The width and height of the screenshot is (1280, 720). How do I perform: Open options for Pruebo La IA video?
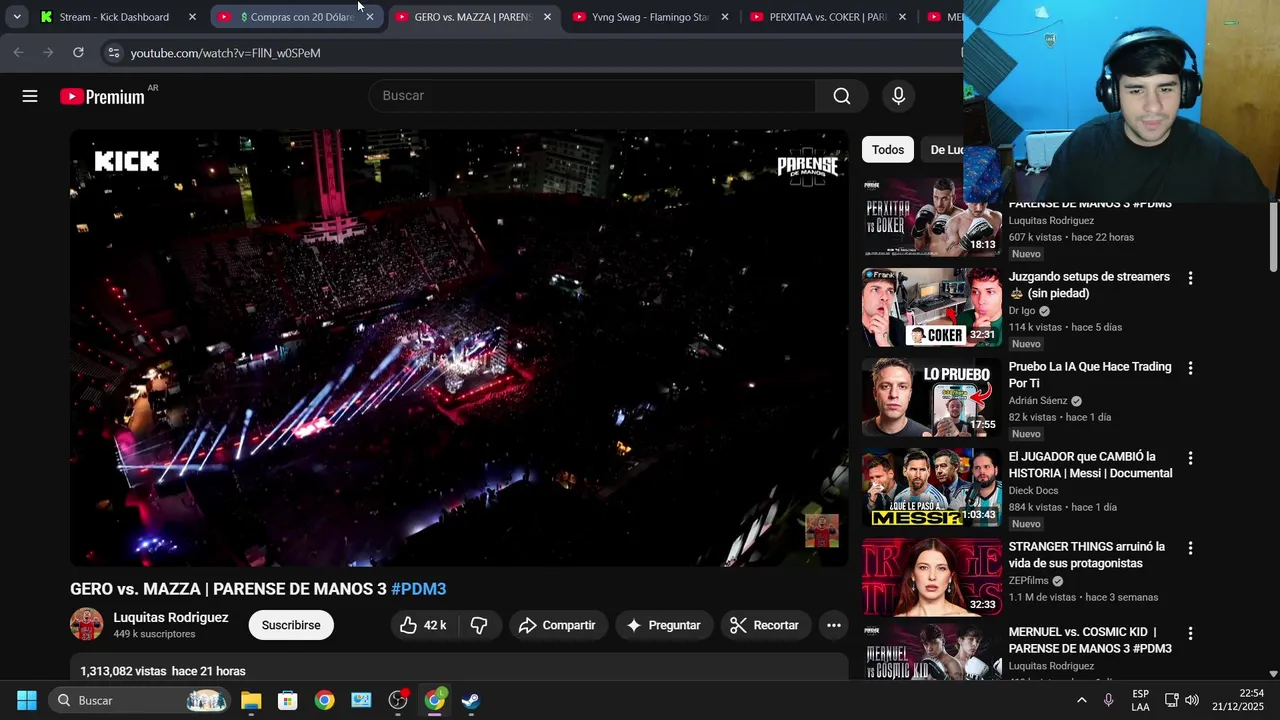(x=1190, y=368)
